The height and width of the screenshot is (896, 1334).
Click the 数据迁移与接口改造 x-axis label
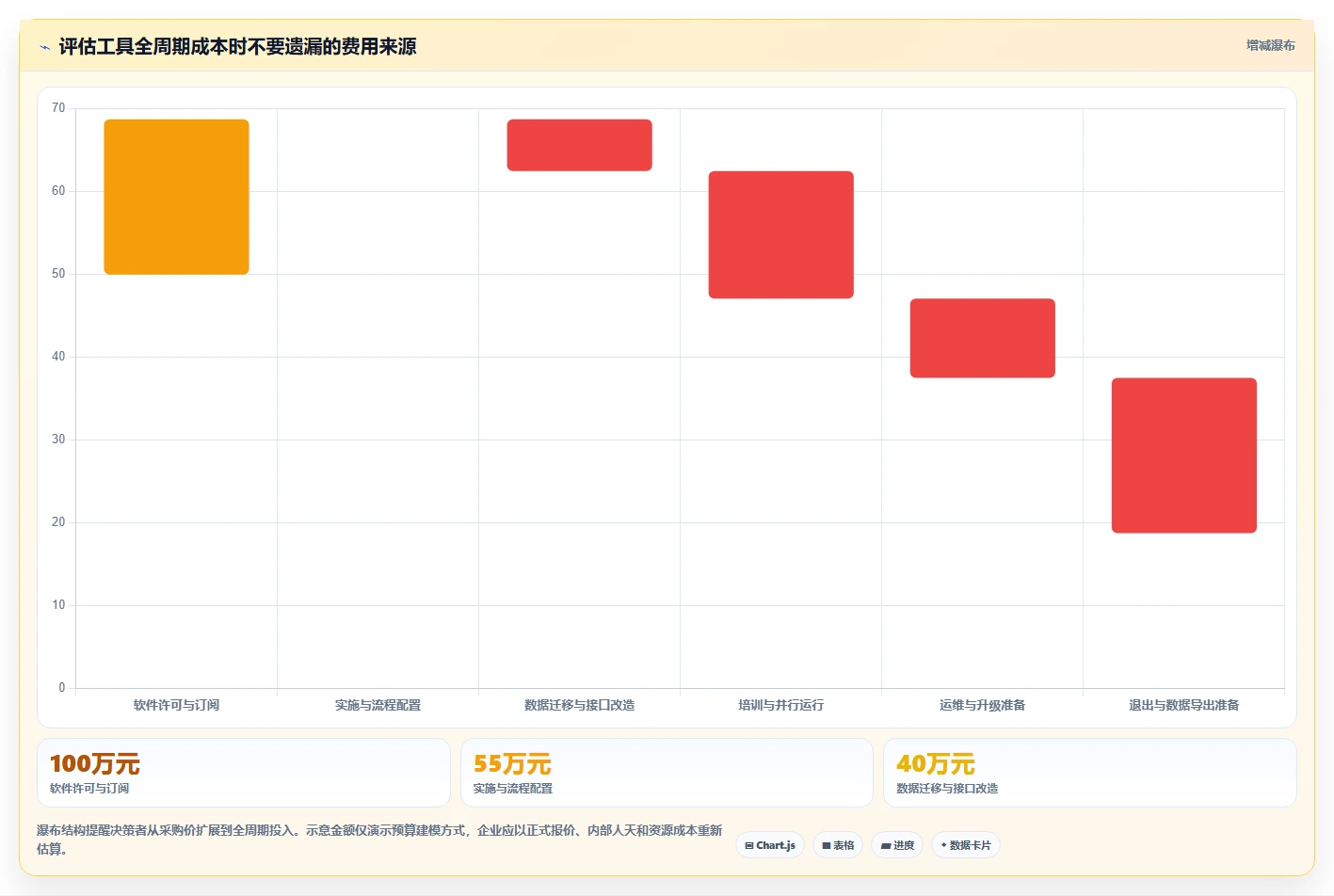click(579, 705)
